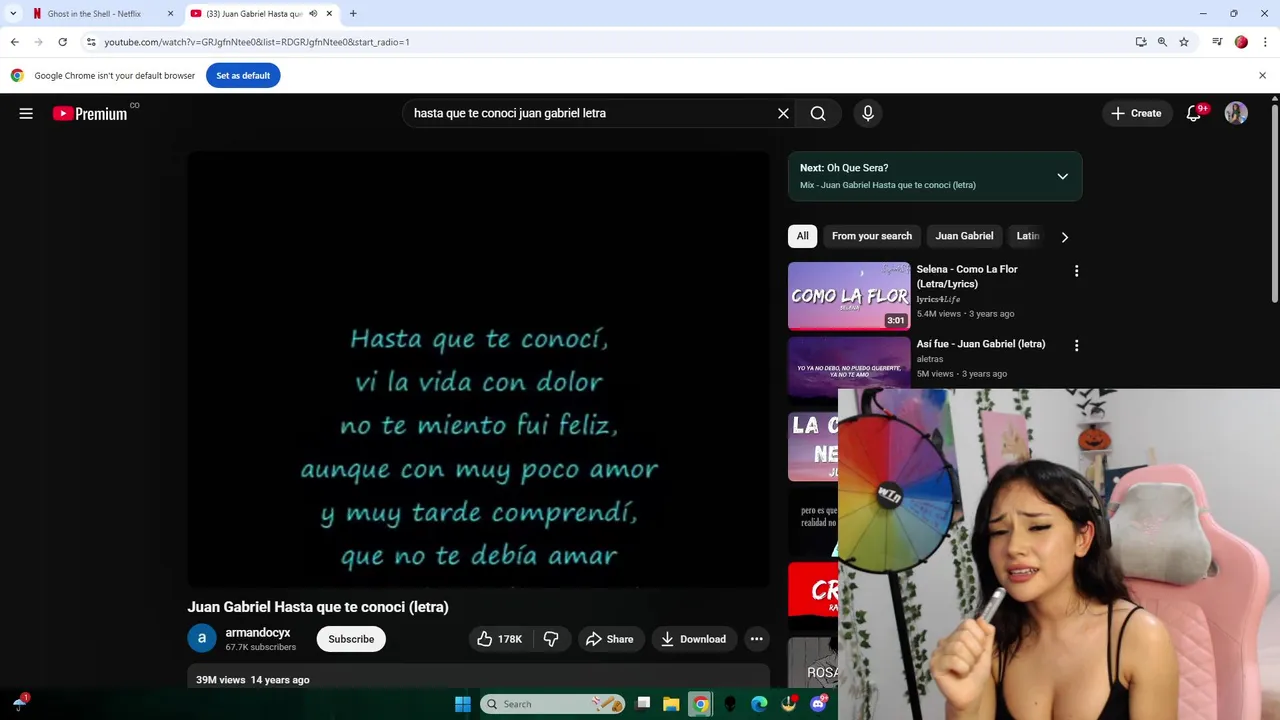1280x720 pixels.
Task: Open the YouTube account avatar menu
Action: pyautogui.click(x=1236, y=114)
